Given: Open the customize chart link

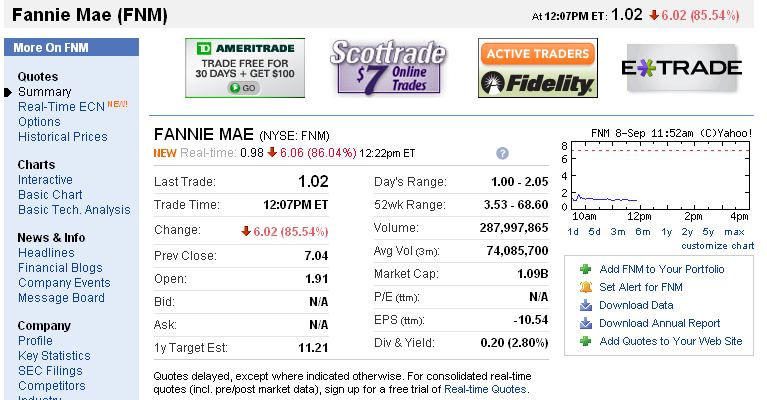Looking at the screenshot, I should [718, 245].
